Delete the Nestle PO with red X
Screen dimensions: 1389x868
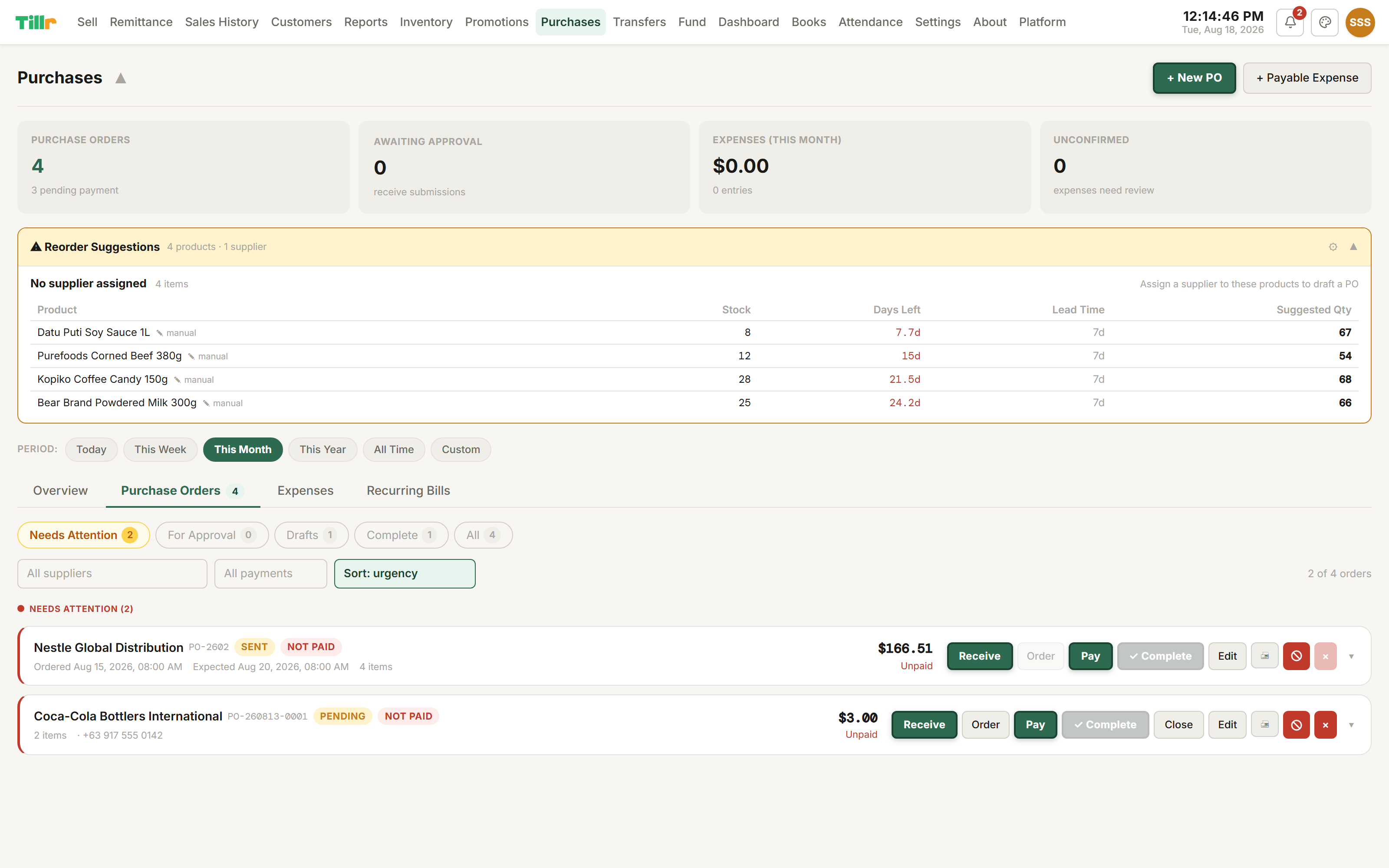click(x=1325, y=656)
